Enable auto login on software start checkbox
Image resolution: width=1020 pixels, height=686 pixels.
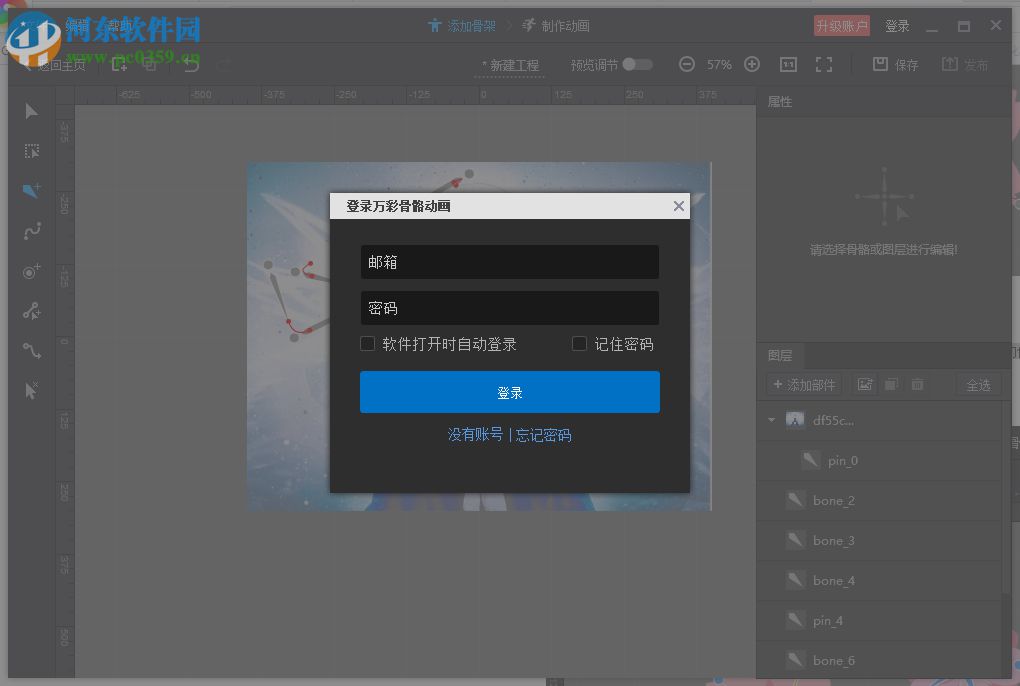tap(368, 343)
